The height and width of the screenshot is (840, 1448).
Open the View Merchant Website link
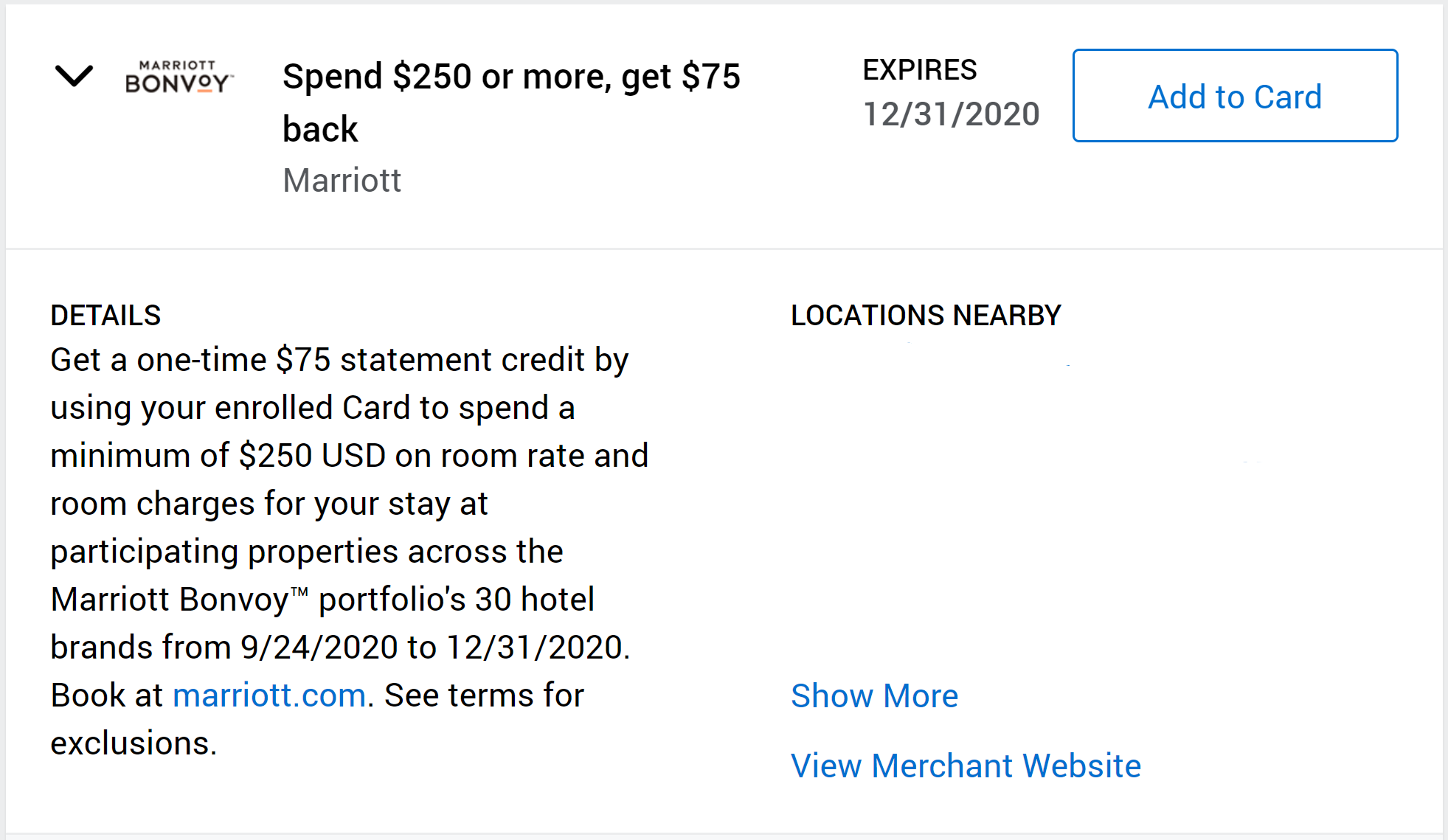click(965, 766)
